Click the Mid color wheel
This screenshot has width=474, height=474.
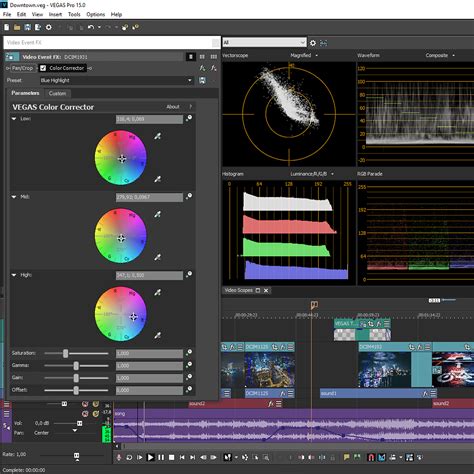click(x=121, y=236)
